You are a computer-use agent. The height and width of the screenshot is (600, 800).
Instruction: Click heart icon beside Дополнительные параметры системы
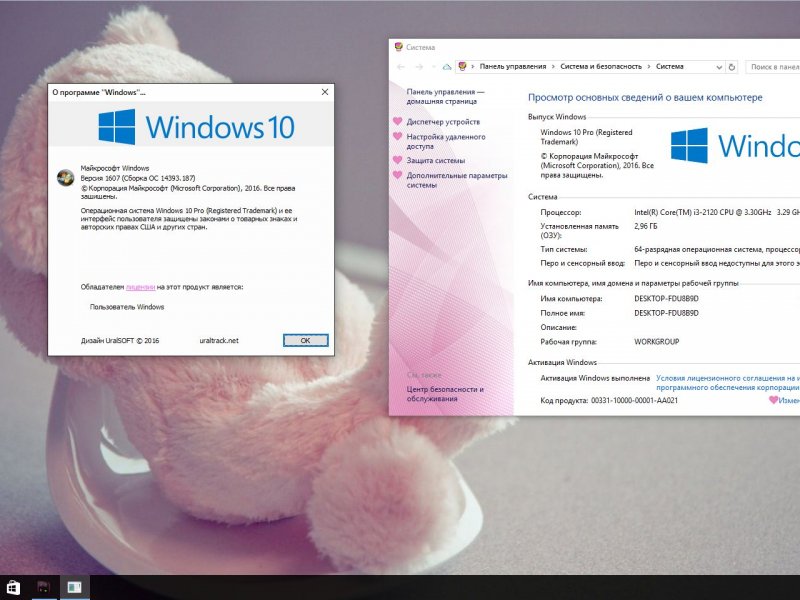[x=397, y=175]
